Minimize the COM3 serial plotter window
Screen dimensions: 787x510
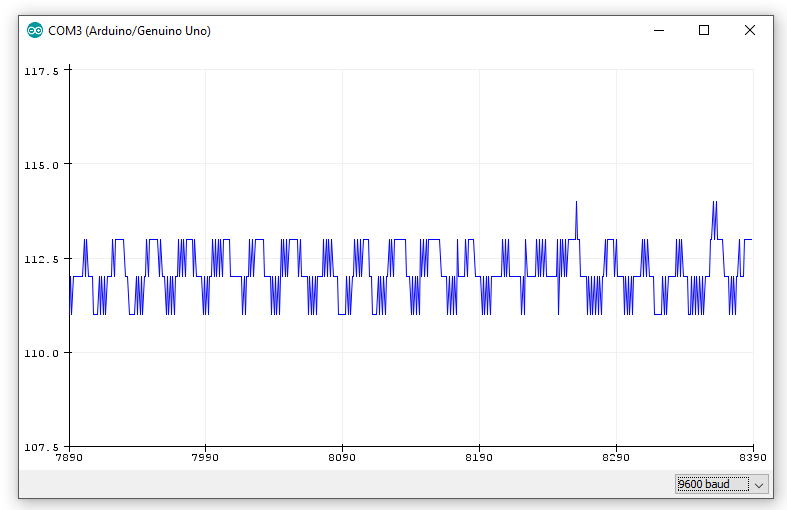point(659,31)
